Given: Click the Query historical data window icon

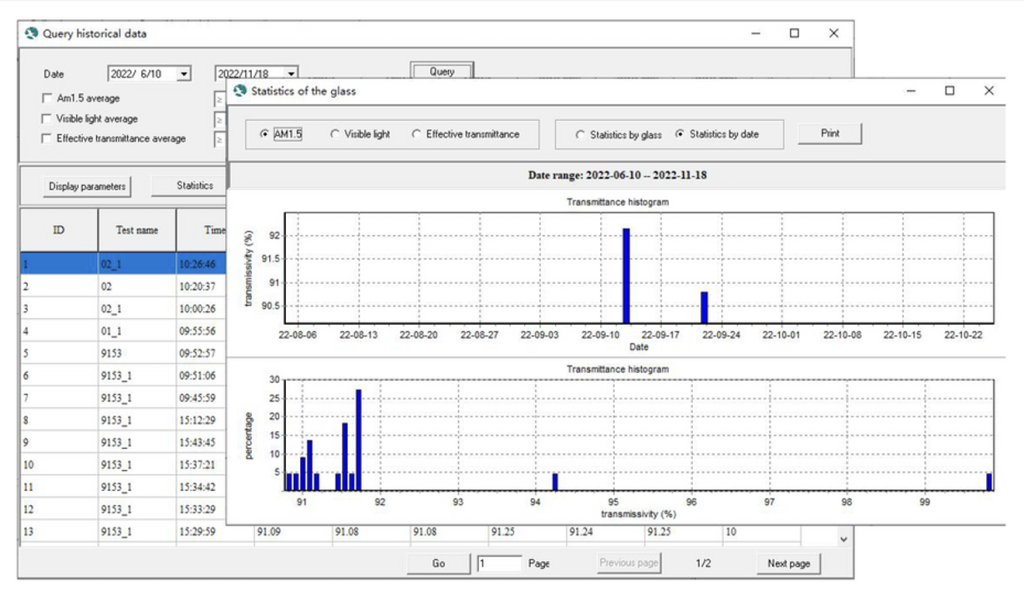Looking at the screenshot, I should 31,33.
